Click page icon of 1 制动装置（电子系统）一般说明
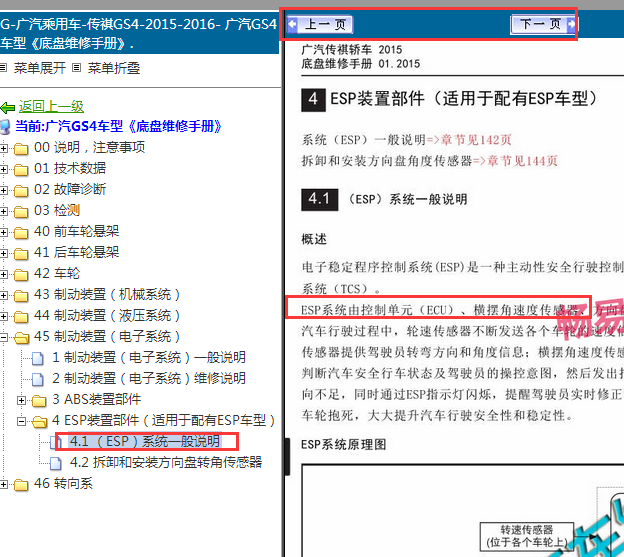Viewport: 624px width, 557px height. tap(38, 358)
